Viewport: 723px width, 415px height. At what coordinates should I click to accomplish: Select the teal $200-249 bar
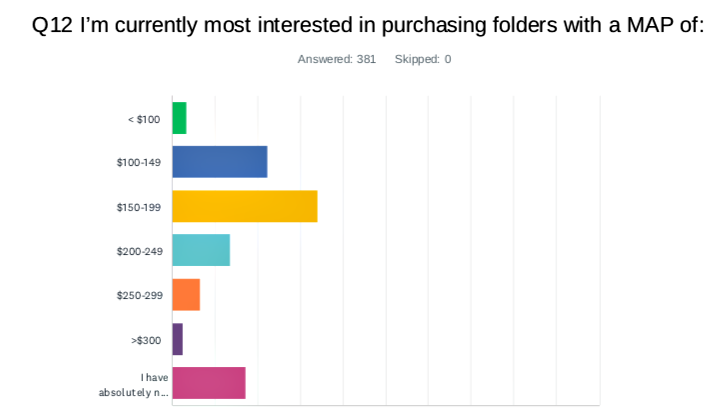[201, 250]
